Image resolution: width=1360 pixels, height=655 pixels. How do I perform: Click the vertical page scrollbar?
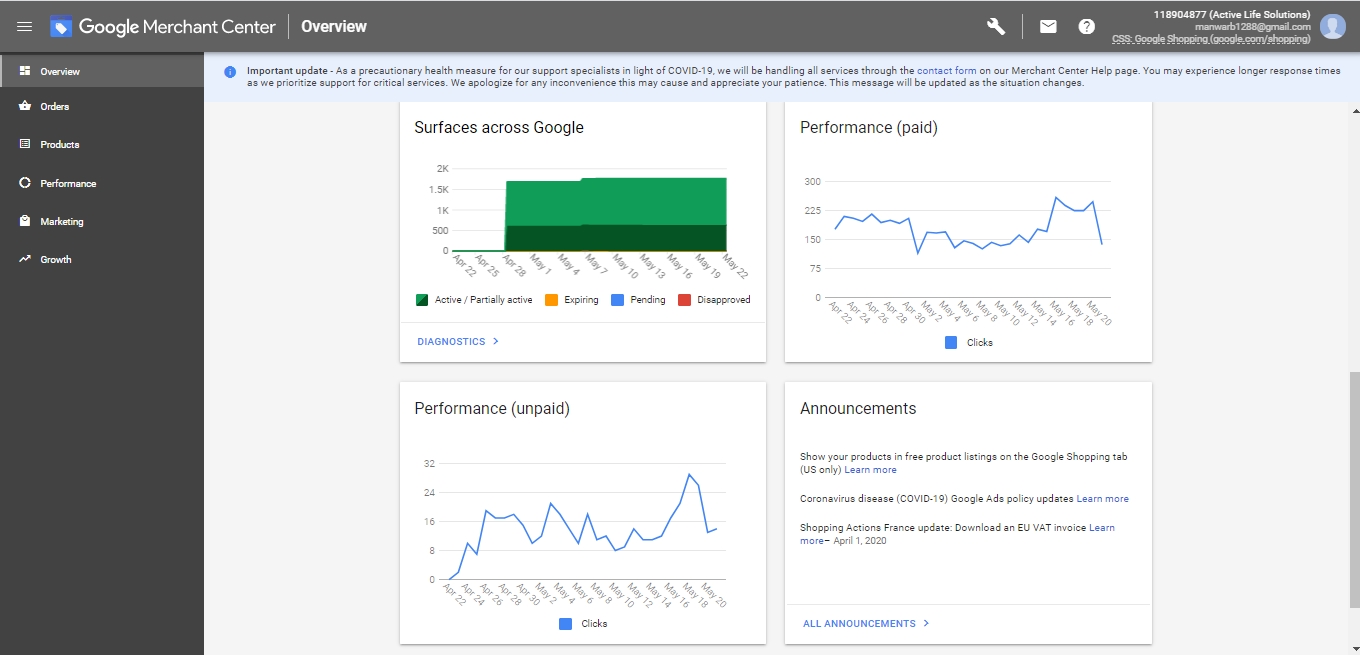coord(1354,490)
